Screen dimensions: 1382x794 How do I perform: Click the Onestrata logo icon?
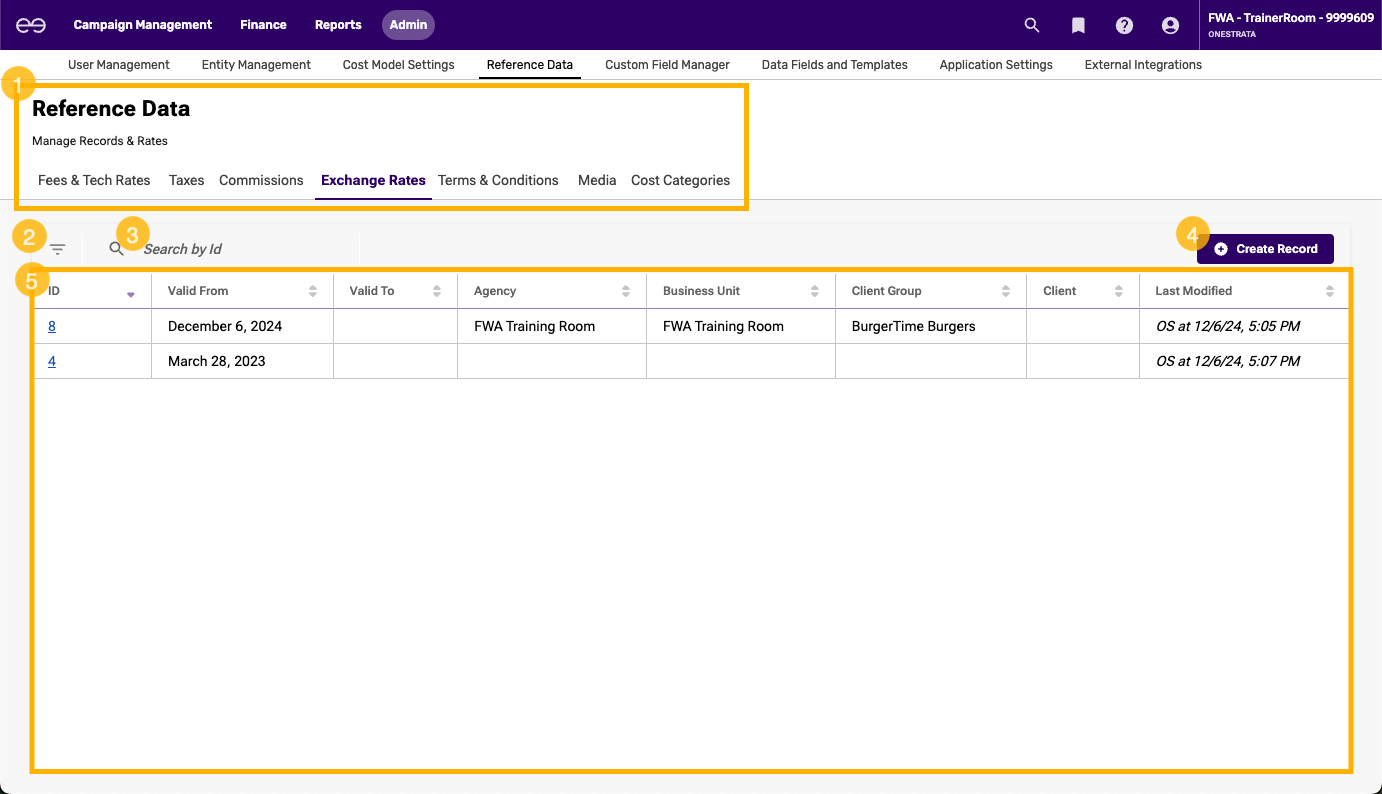click(x=30, y=25)
